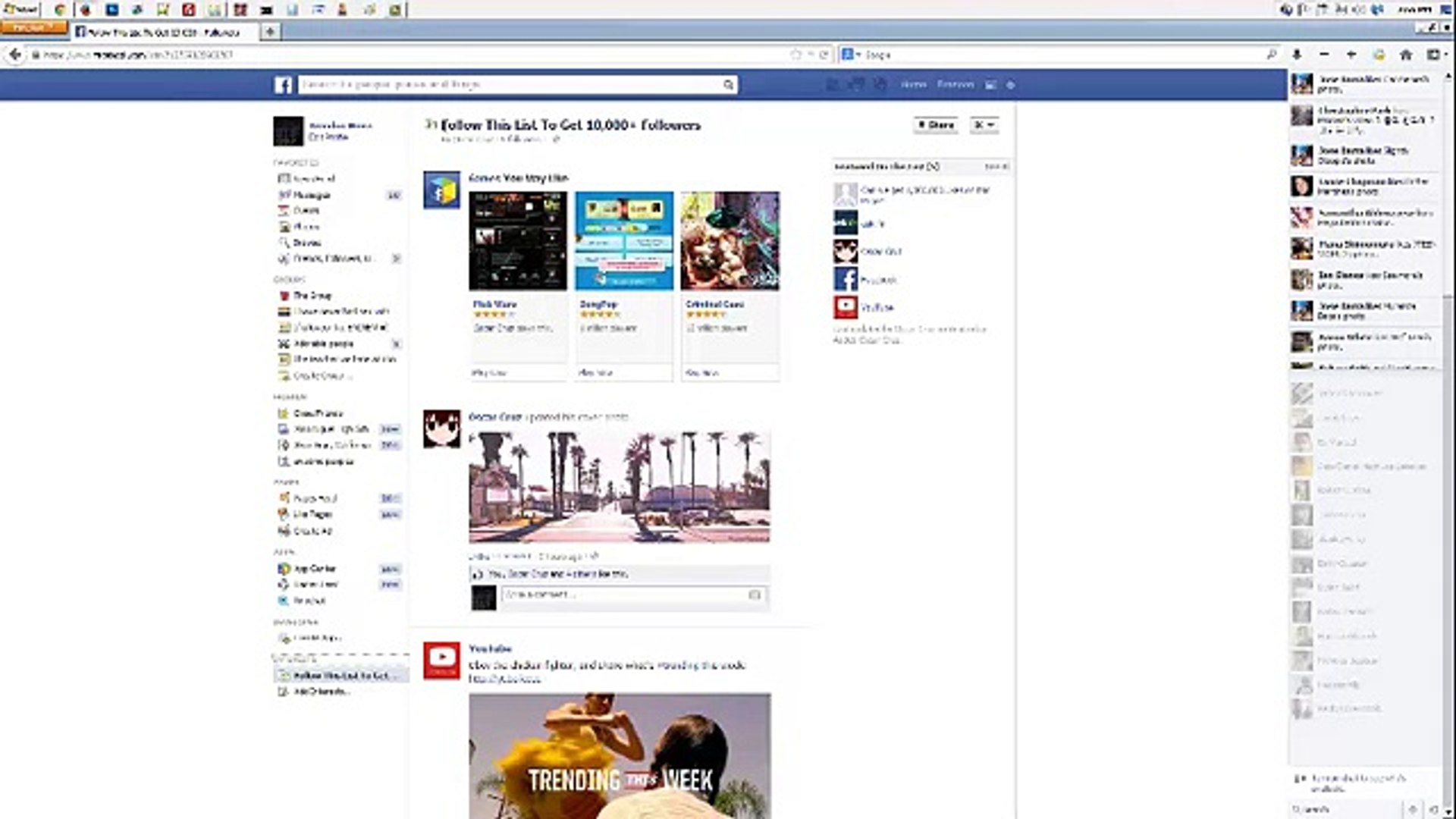This screenshot has height=819, width=1456.
Task: Open the friend requests icon in the top bar
Action: tap(832, 84)
